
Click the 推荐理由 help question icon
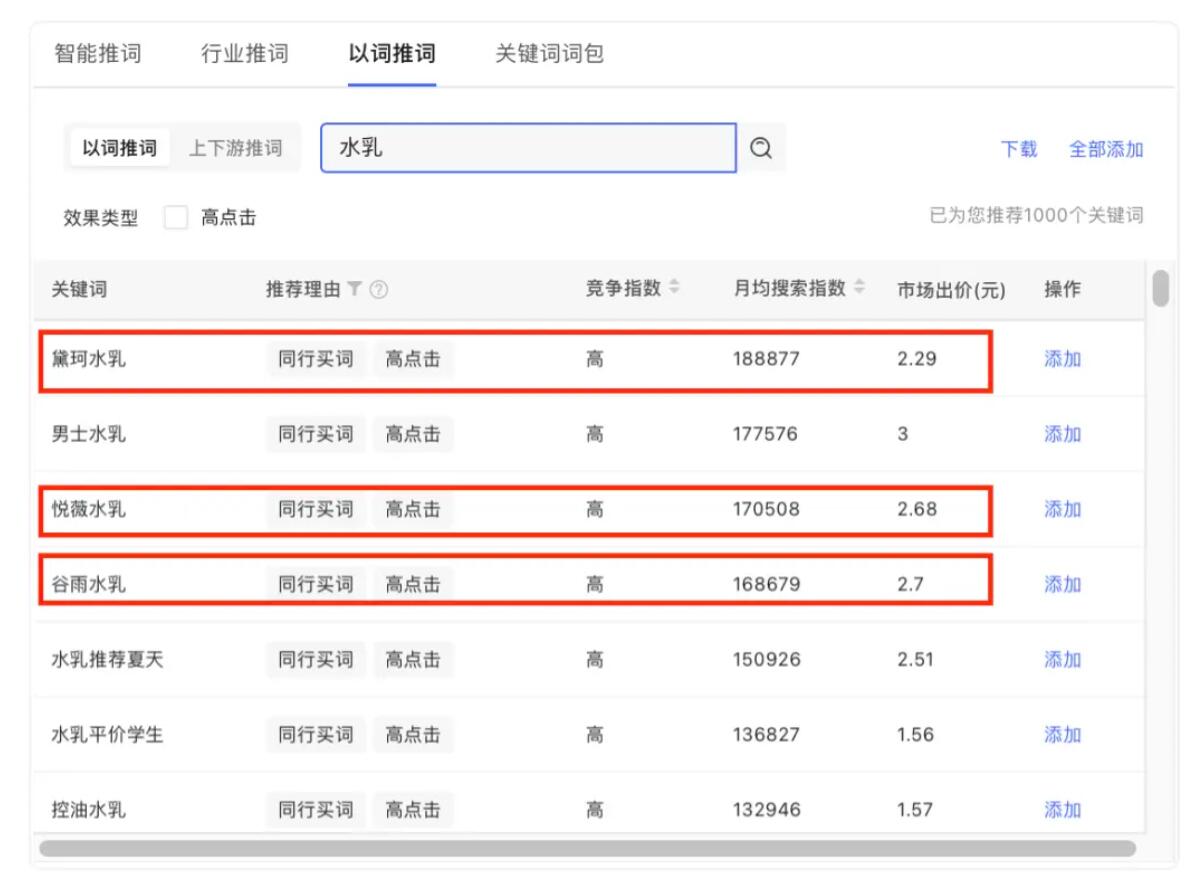click(x=379, y=289)
